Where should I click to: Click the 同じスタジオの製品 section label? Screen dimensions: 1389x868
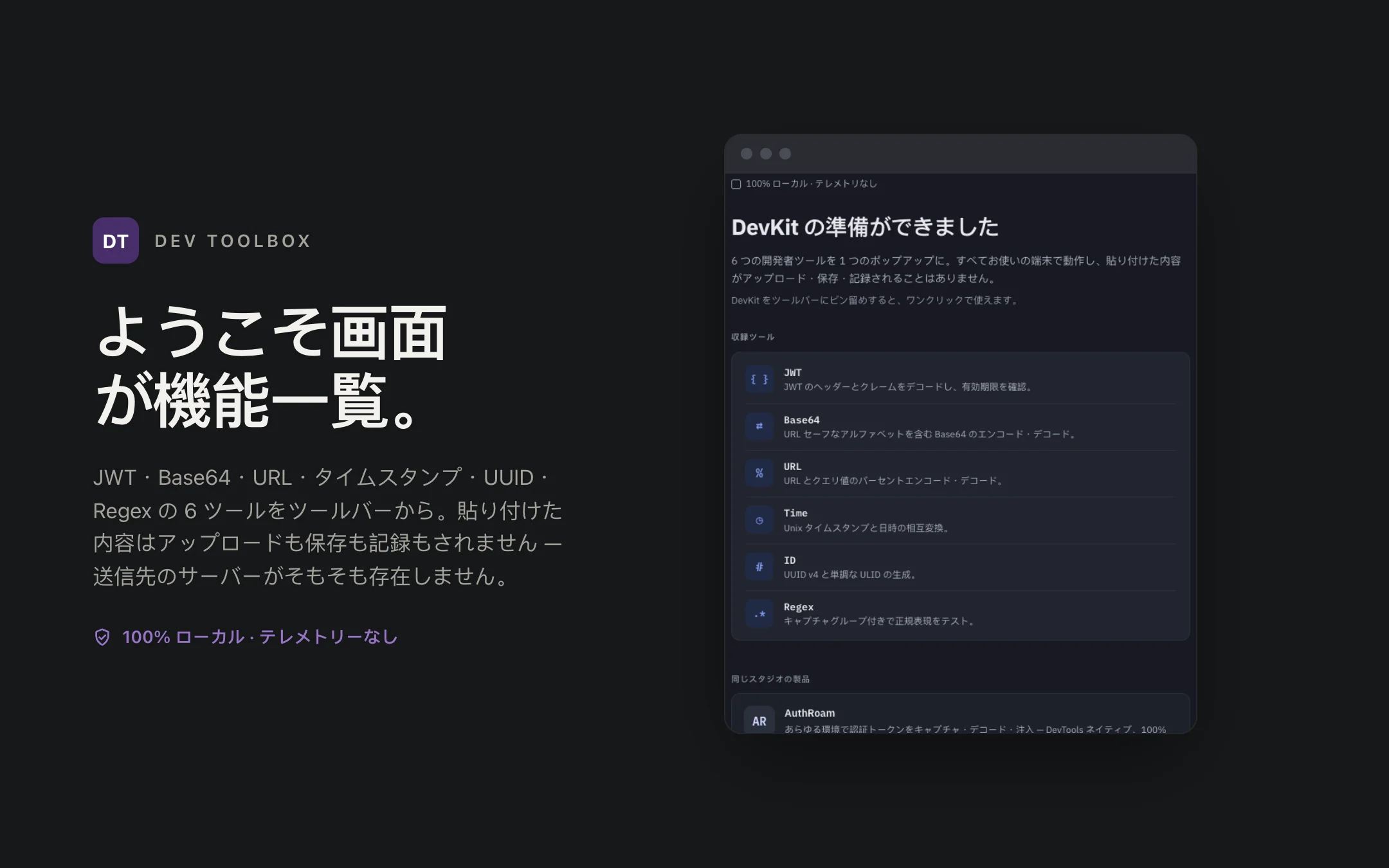pyautogui.click(x=770, y=679)
